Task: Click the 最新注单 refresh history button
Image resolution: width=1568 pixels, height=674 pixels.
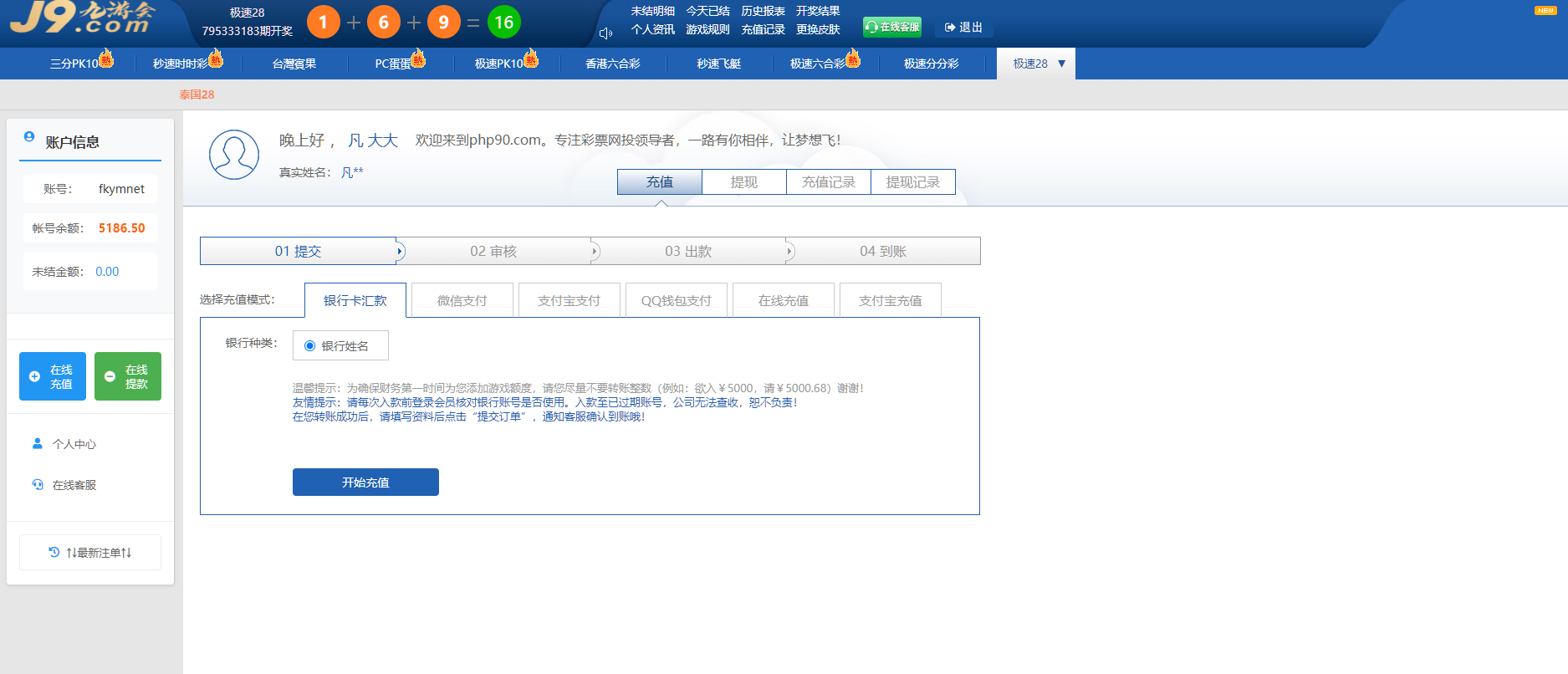Action: coord(90,553)
